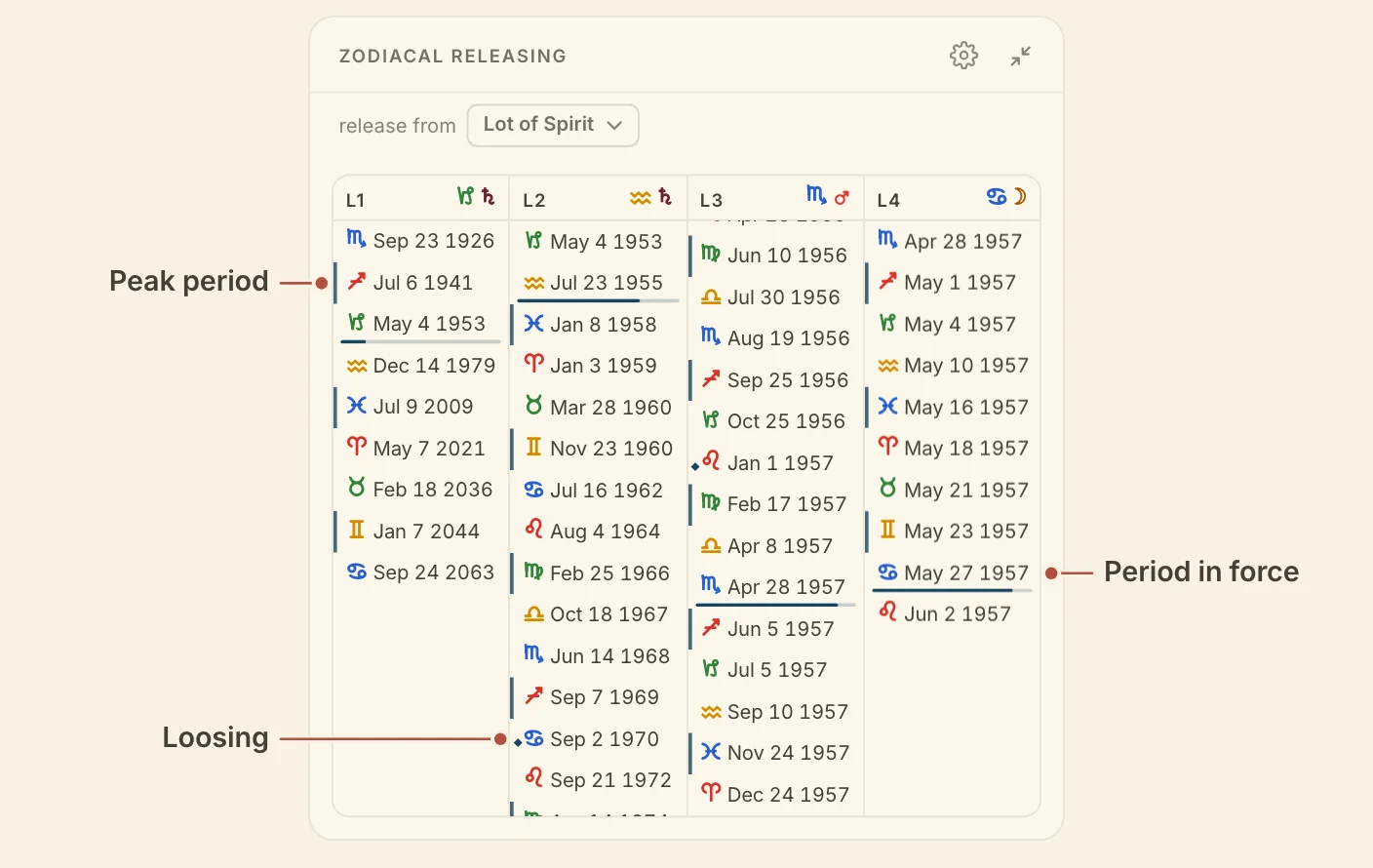Open the Zodiacal Releasing settings gear
This screenshot has width=1373, height=868.
(x=963, y=56)
